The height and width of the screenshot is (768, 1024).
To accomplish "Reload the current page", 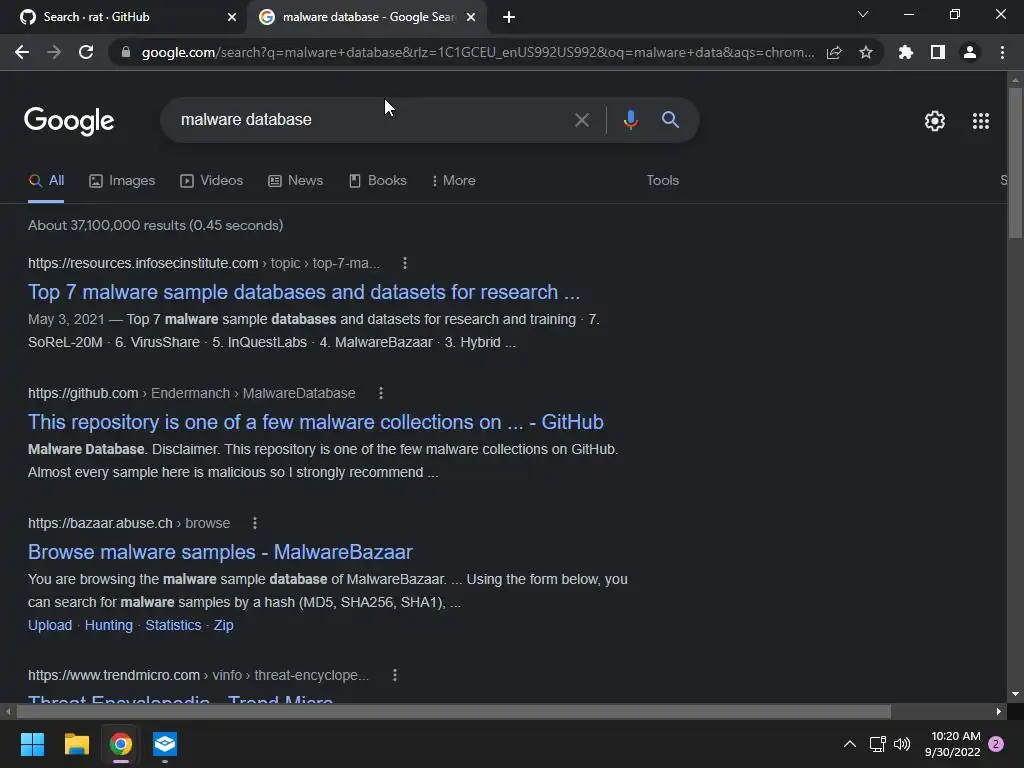I will [86, 52].
